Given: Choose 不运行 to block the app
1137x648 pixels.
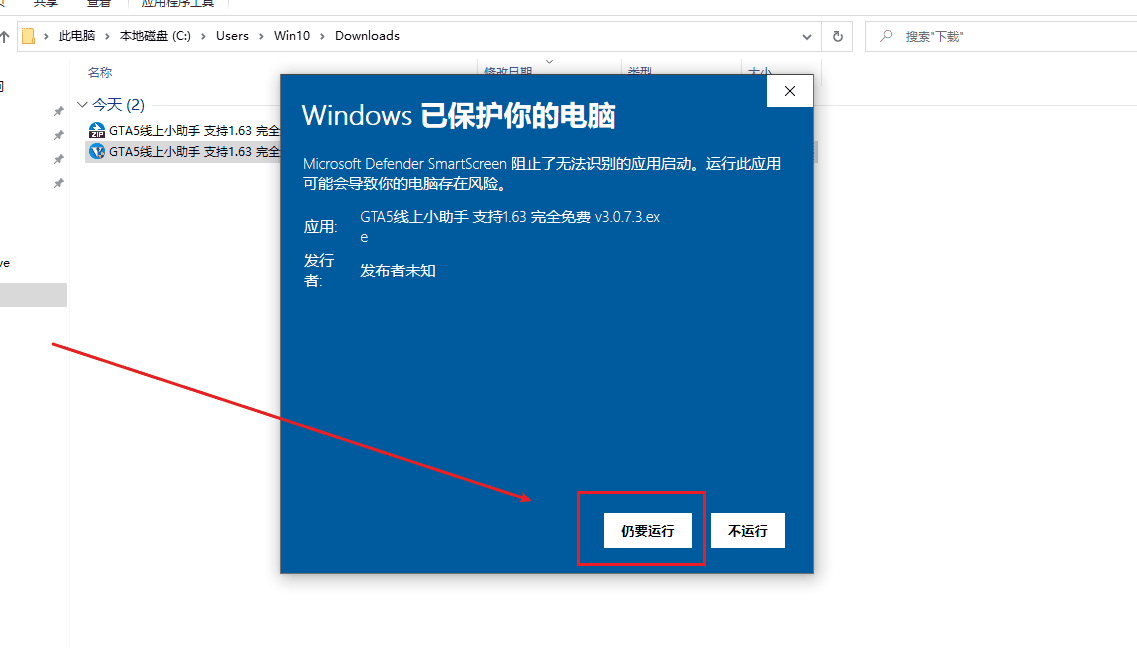Looking at the screenshot, I should 748,531.
